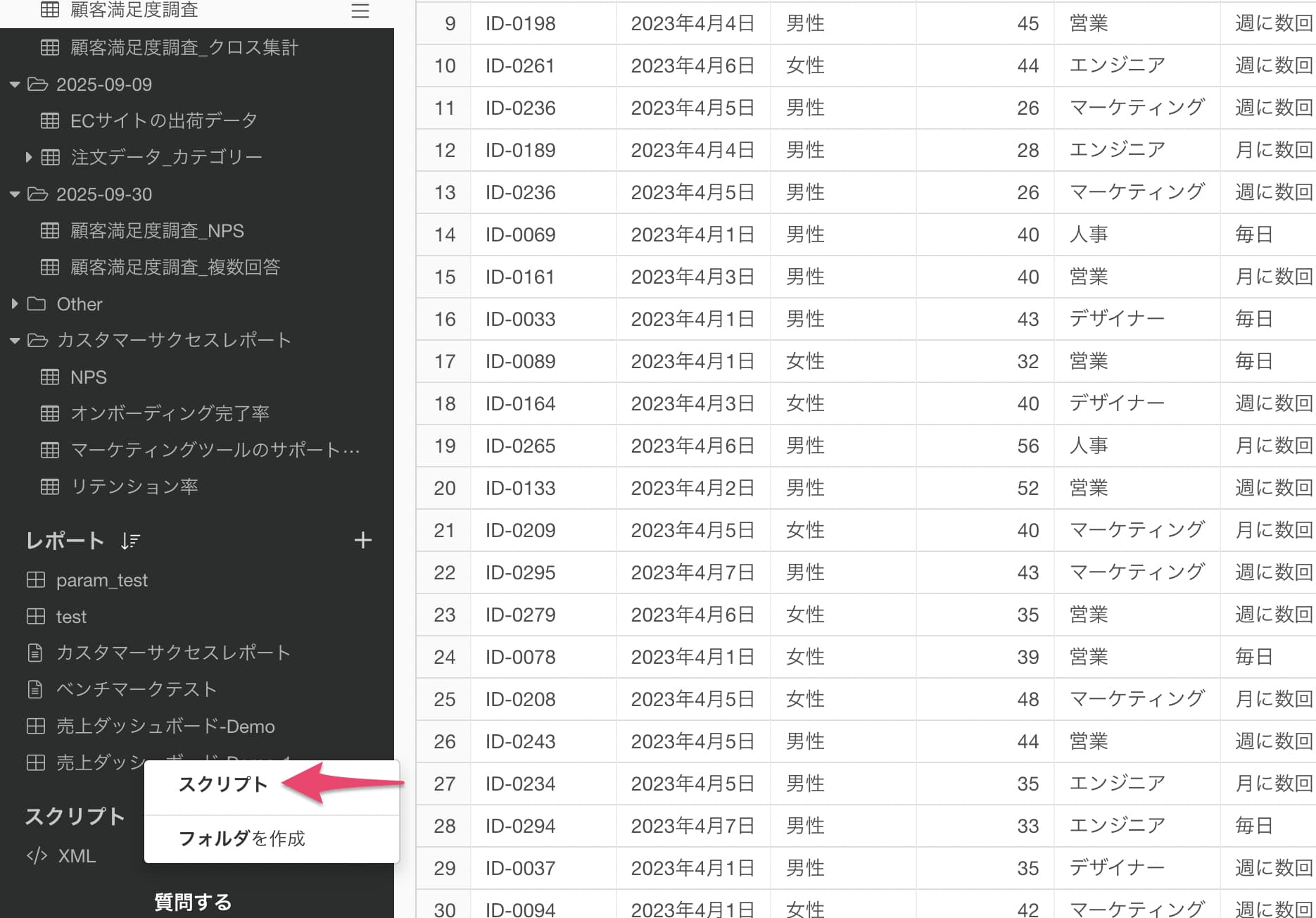Choose フォルダを作成 in the popup menu

pos(241,838)
